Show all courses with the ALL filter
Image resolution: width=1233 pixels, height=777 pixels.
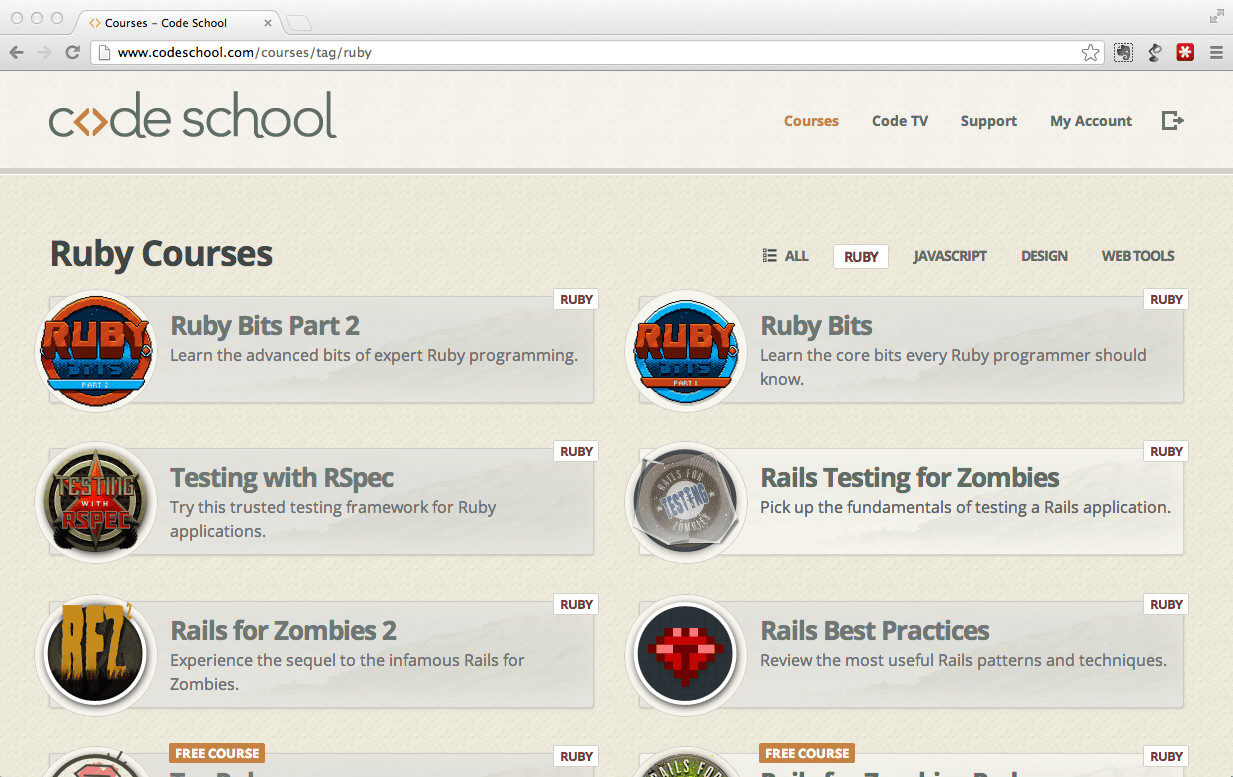click(x=786, y=256)
